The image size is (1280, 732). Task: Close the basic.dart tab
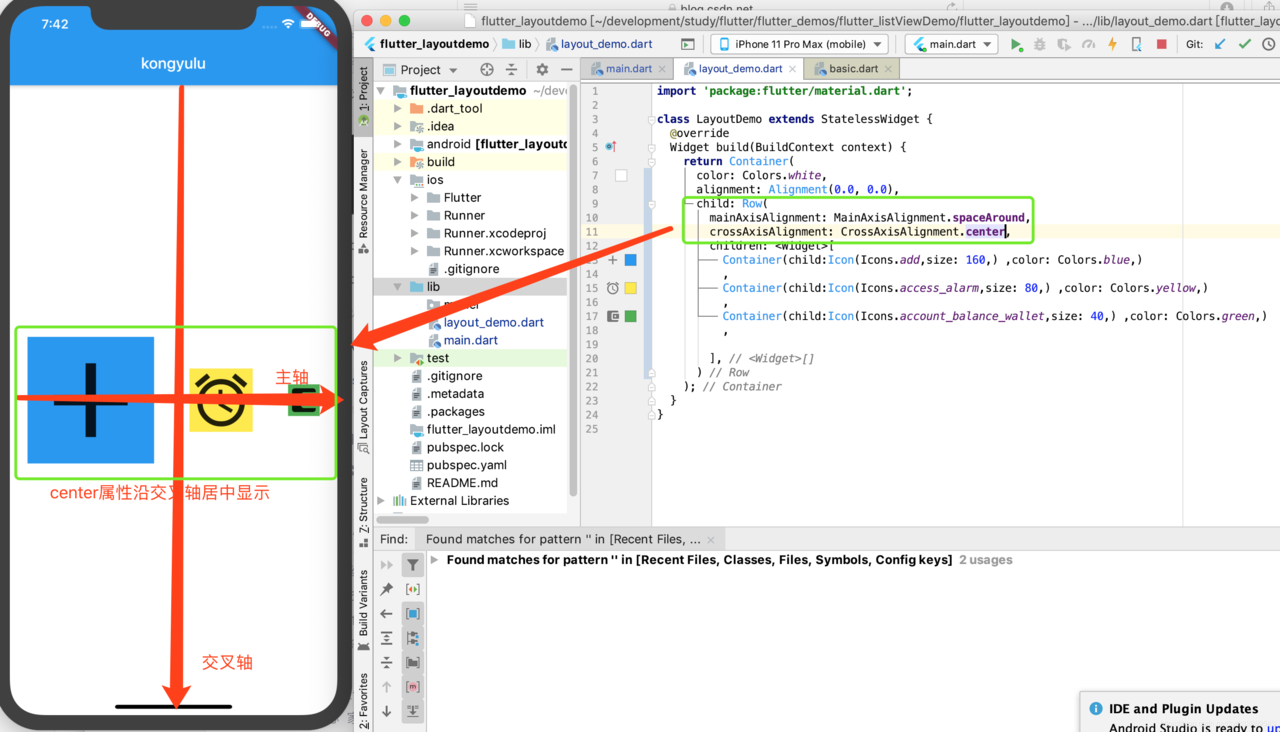pyautogui.click(x=889, y=69)
